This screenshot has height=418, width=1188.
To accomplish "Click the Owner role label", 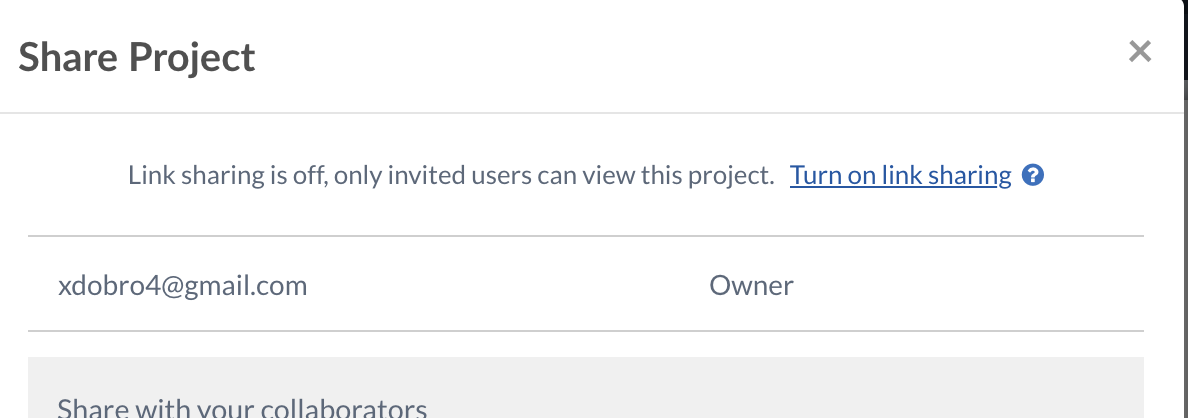I will coord(751,286).
